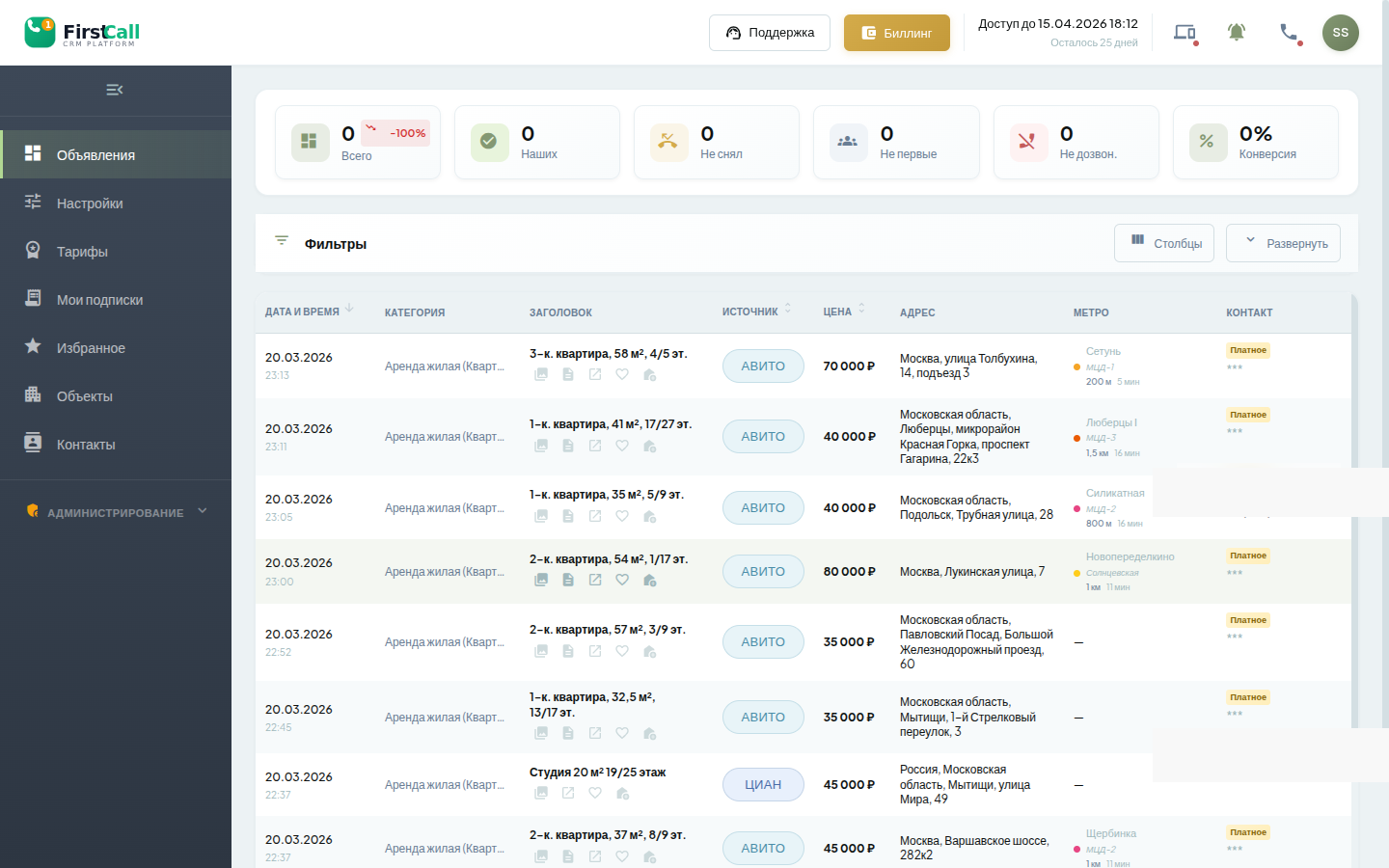This screenshot has height=868, width=1389.
Task: Open the Контакты sidebar section
Action: click(87, 444)
